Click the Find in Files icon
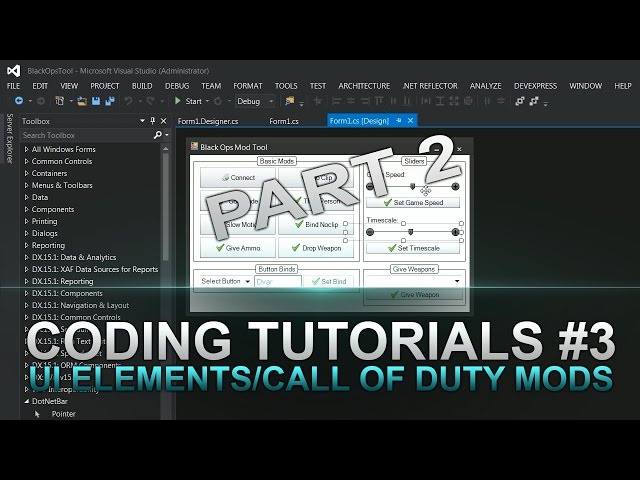 coord(290,101)
